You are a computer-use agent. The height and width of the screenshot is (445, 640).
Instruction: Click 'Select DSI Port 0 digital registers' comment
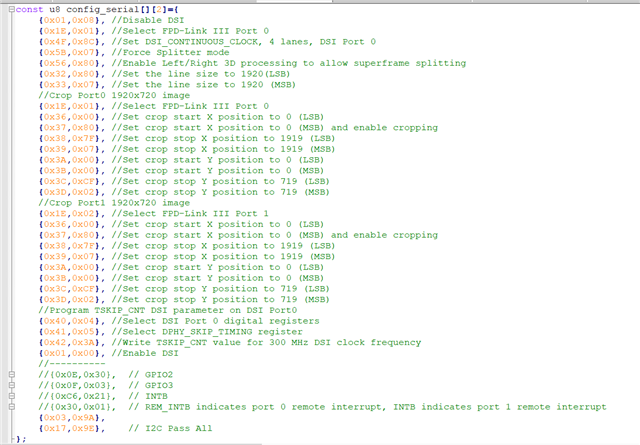216,321
